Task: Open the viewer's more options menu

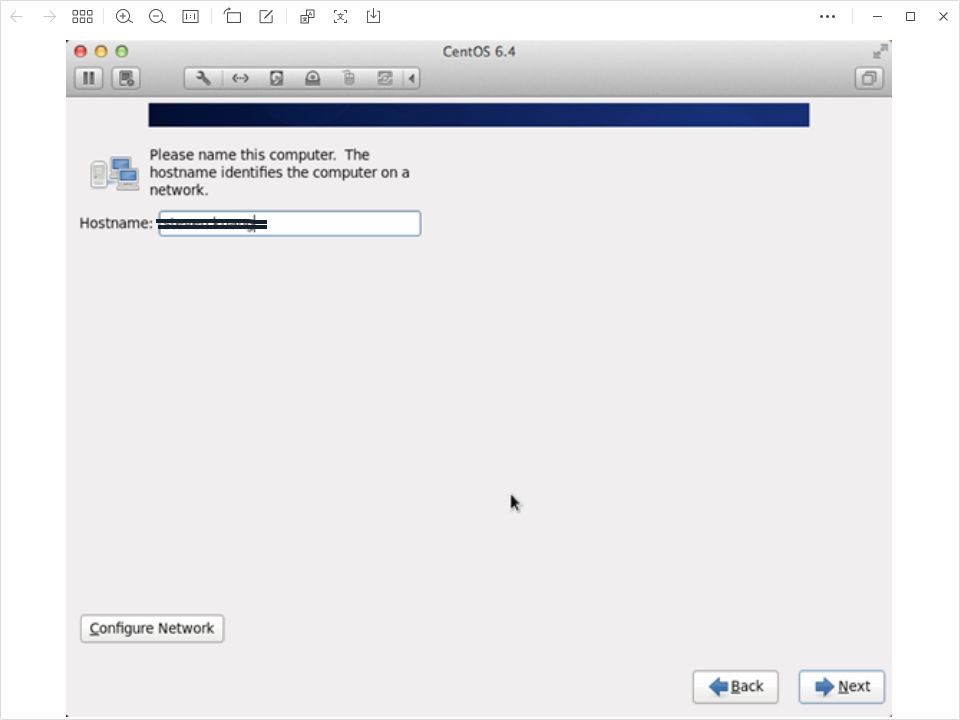Action: [x=827, y=16]
